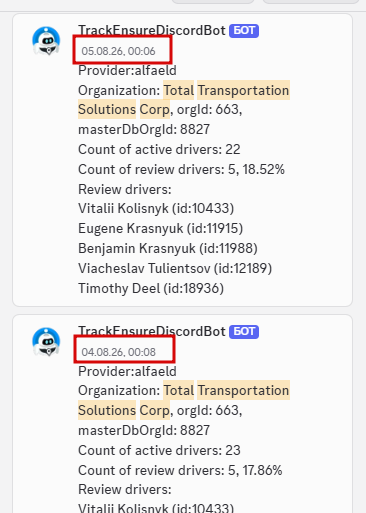Click the Viacheslav Tulientsov driver entry

coord(175,268)
